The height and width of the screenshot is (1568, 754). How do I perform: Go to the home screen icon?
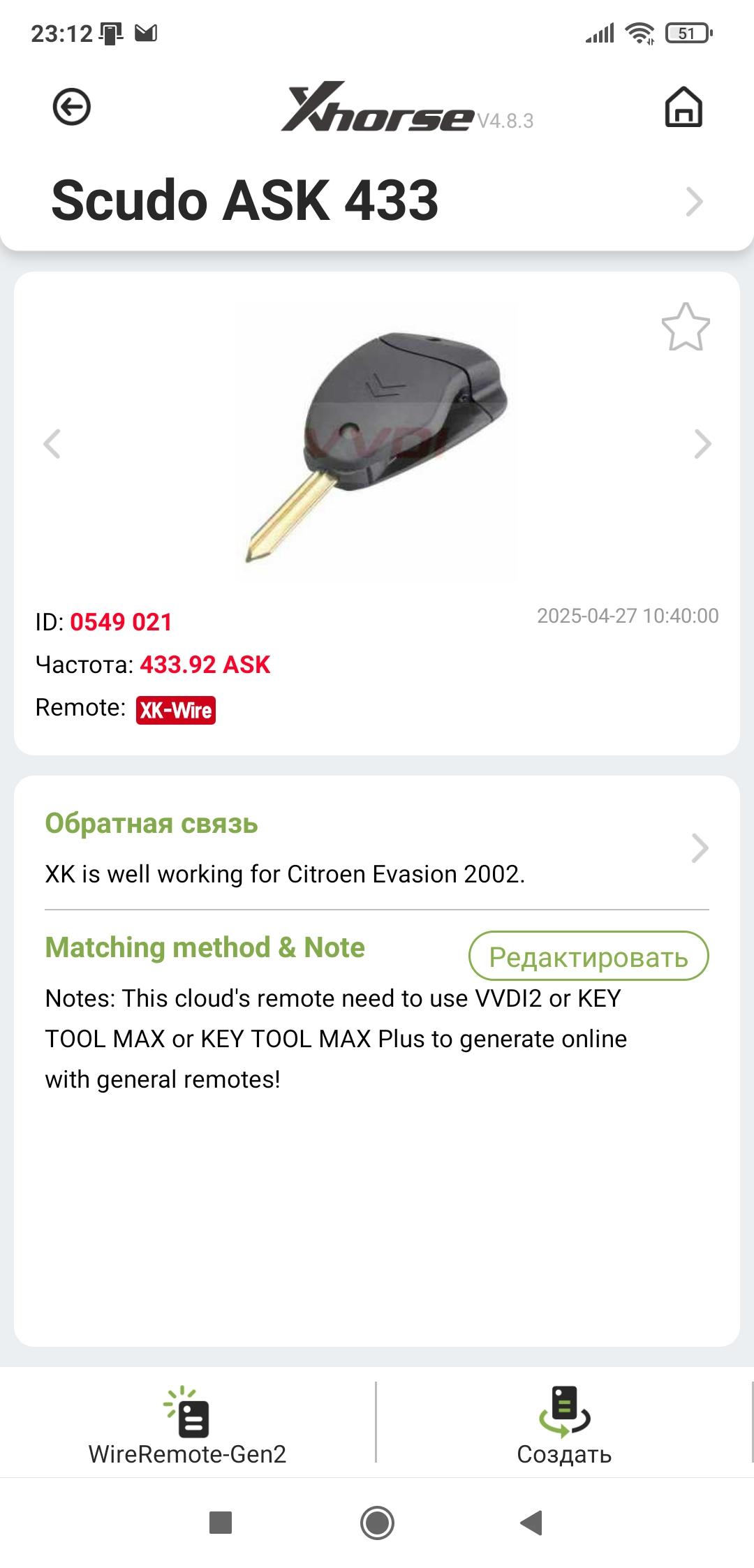[x=683, y=108]
